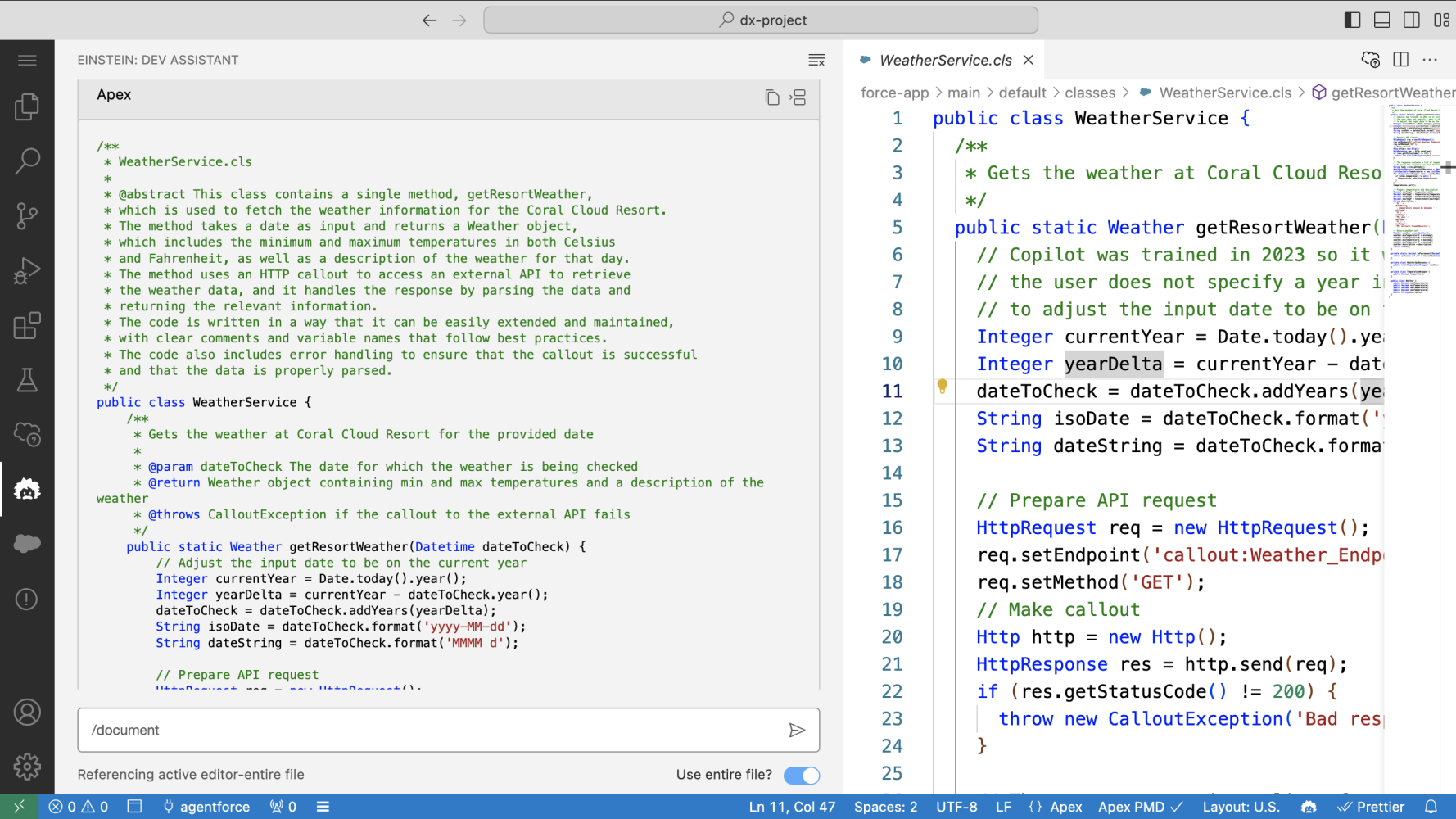Copy the Apex code block in chat
The image size is (1456, 819).
point(772,97)
